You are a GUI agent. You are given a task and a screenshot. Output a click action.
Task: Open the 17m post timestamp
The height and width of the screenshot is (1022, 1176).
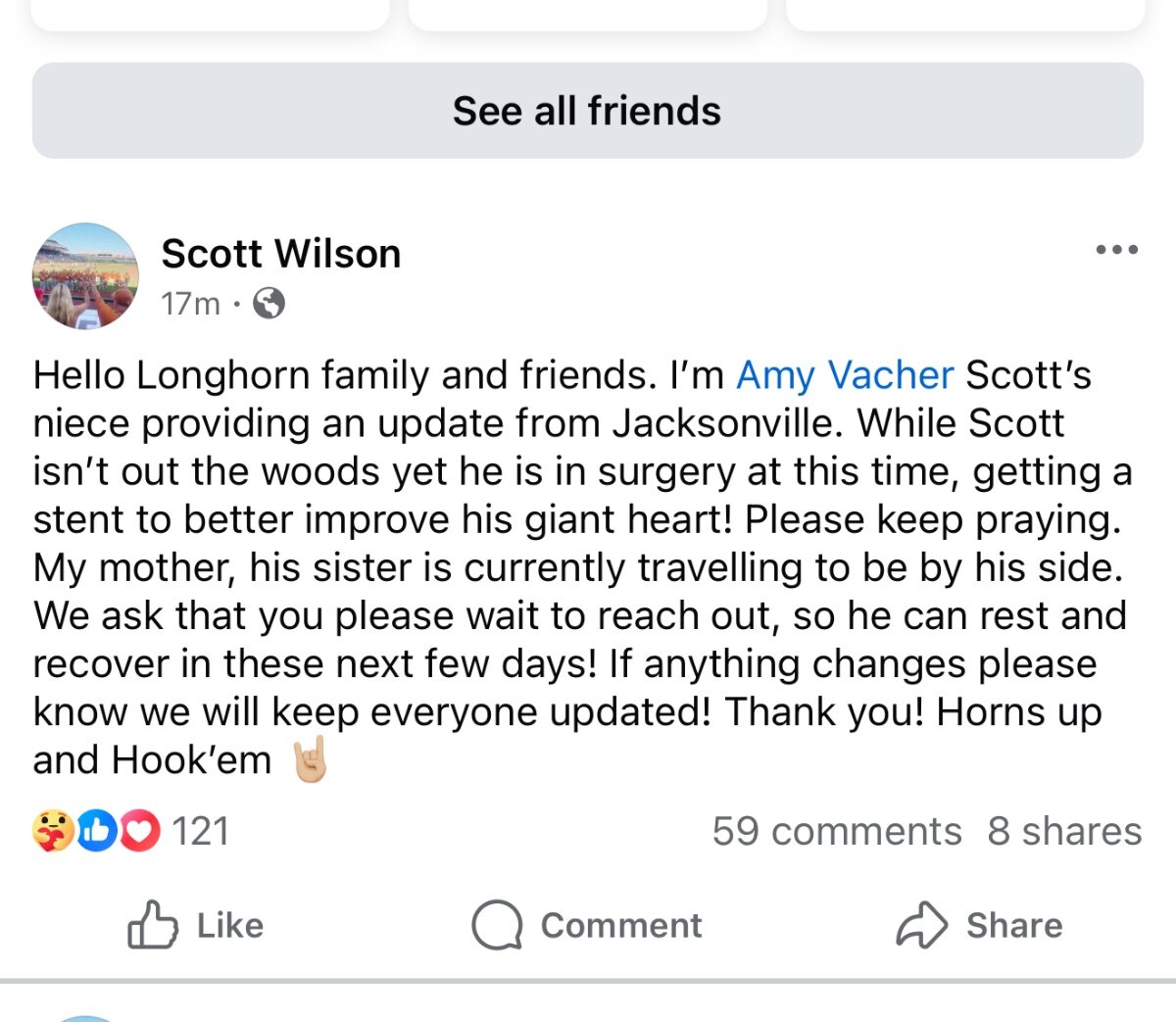190,304
